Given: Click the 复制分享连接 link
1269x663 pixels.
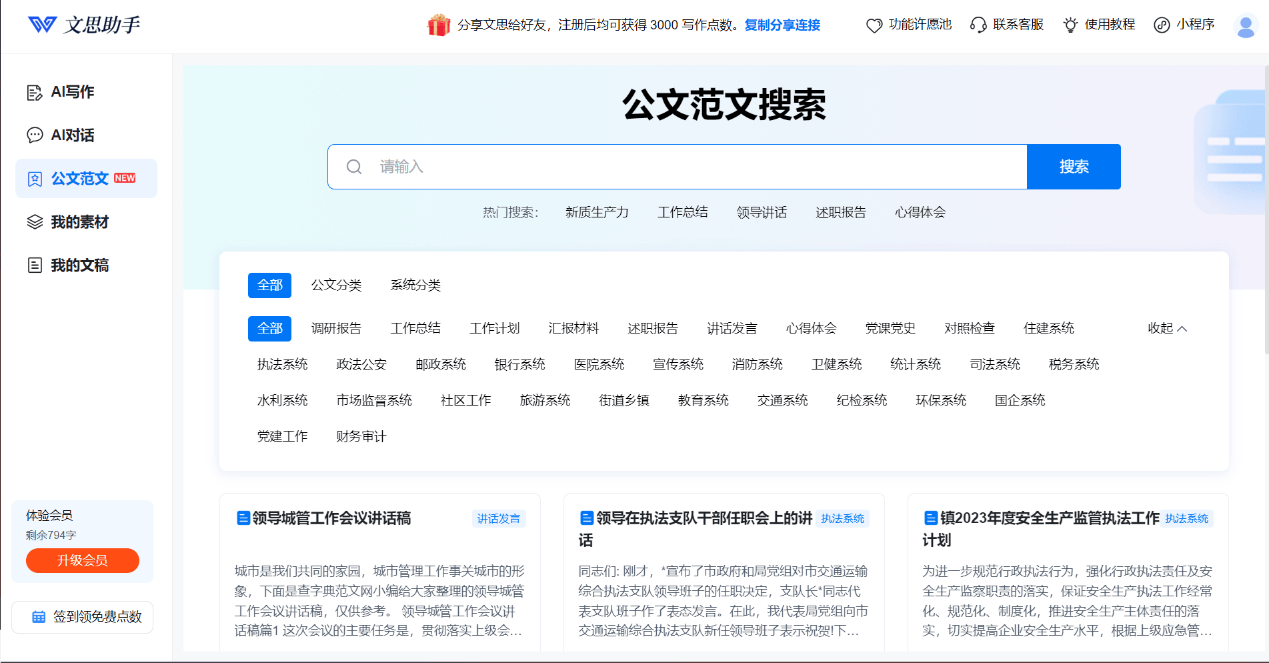Looking at the screenshot, I should [x=782, y=25].
